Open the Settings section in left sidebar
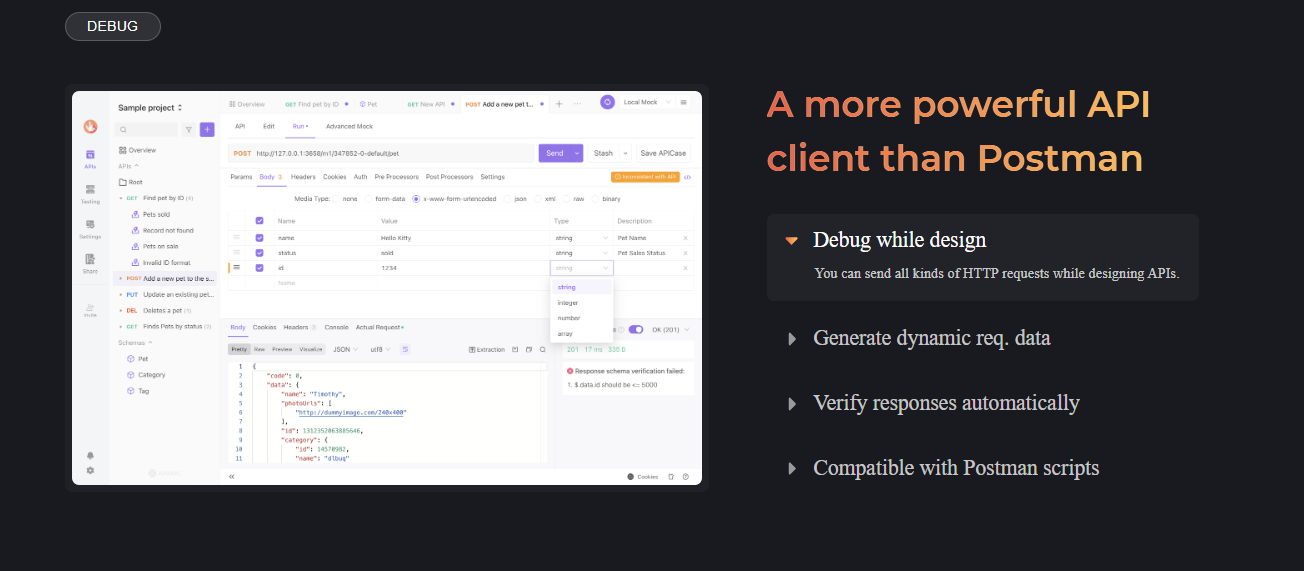Image resolution: width=1304 pixels, height=571 pixels. 90,229
